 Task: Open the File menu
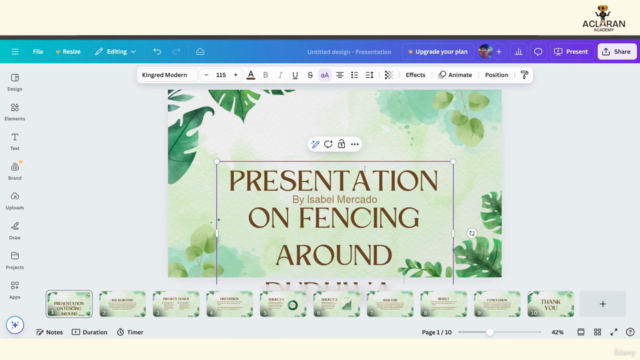(x=38, y=52)
